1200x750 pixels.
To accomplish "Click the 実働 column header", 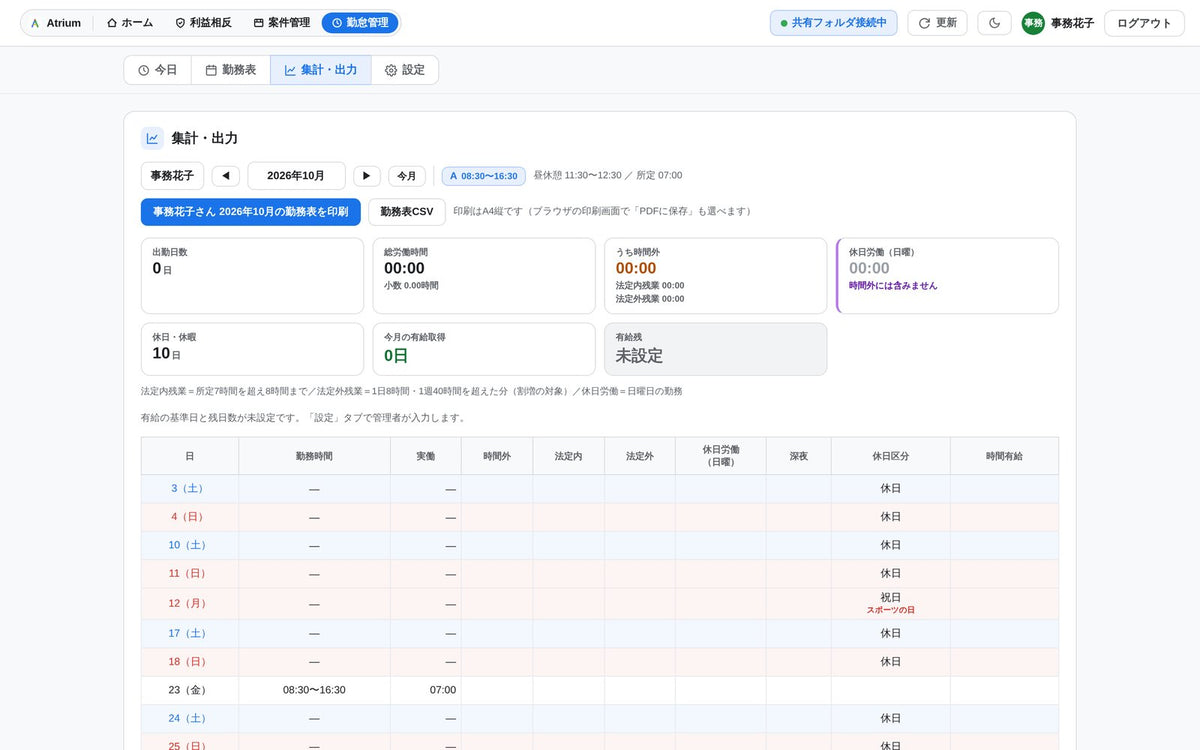I will pyautogui.click(x=426, y=456).
